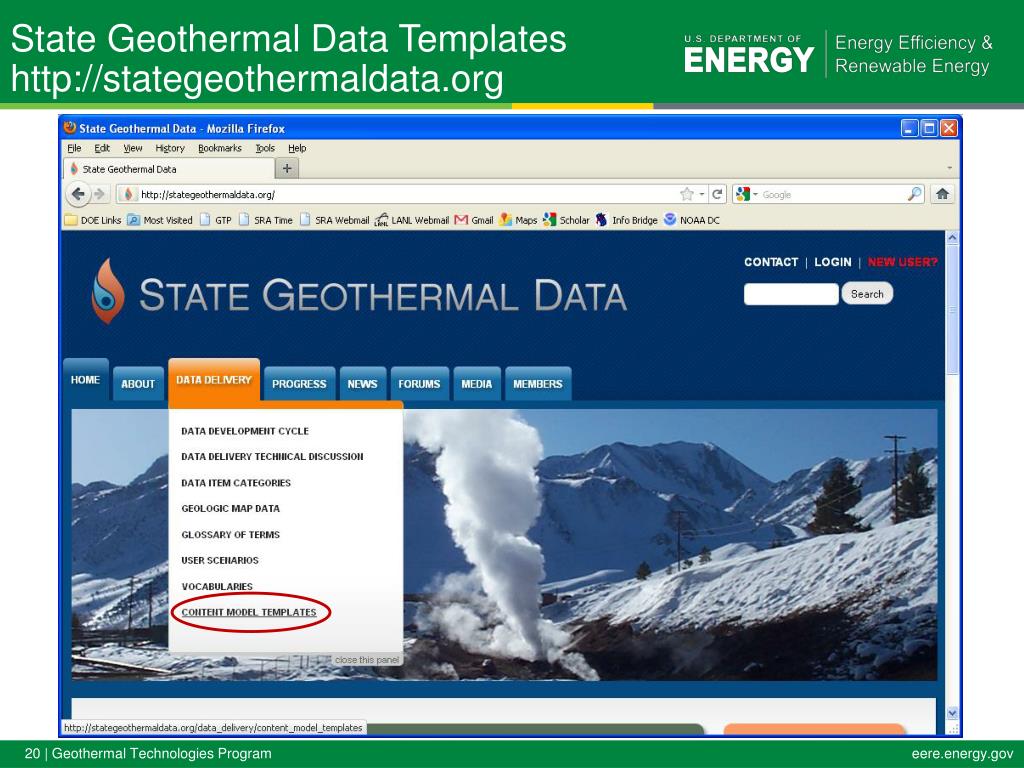Open the tab list dropdown arrow
The height and width of the screenshot is (768, 1024).
pyautogui.click(x=949, y=168)
